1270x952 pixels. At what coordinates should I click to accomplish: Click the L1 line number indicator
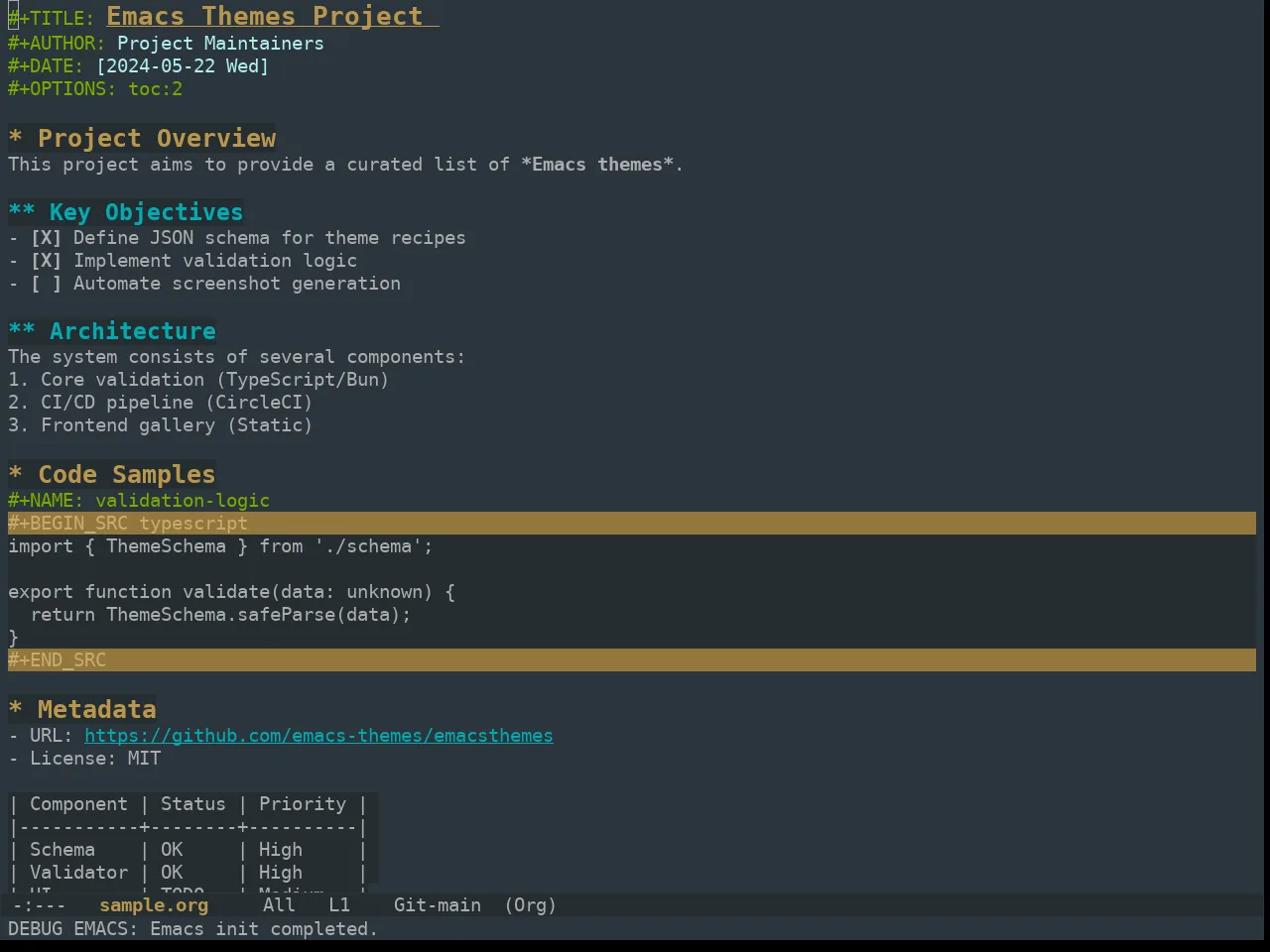pos(339,905)
